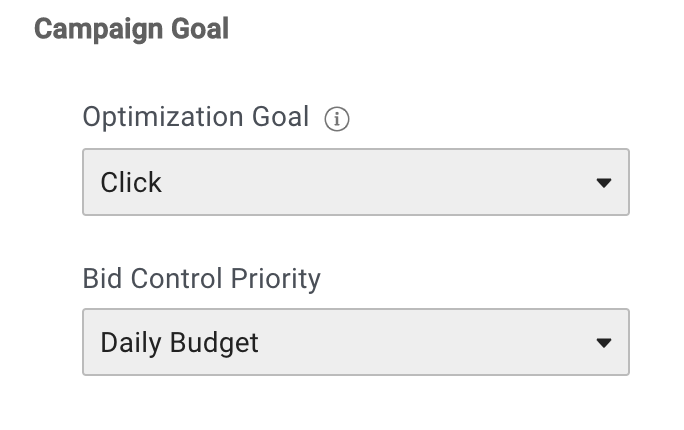The width and height of the screenshot is (684, 430).
Task: Expand the combo box showing Daily Budget
Action: click(x=355, y=342)
